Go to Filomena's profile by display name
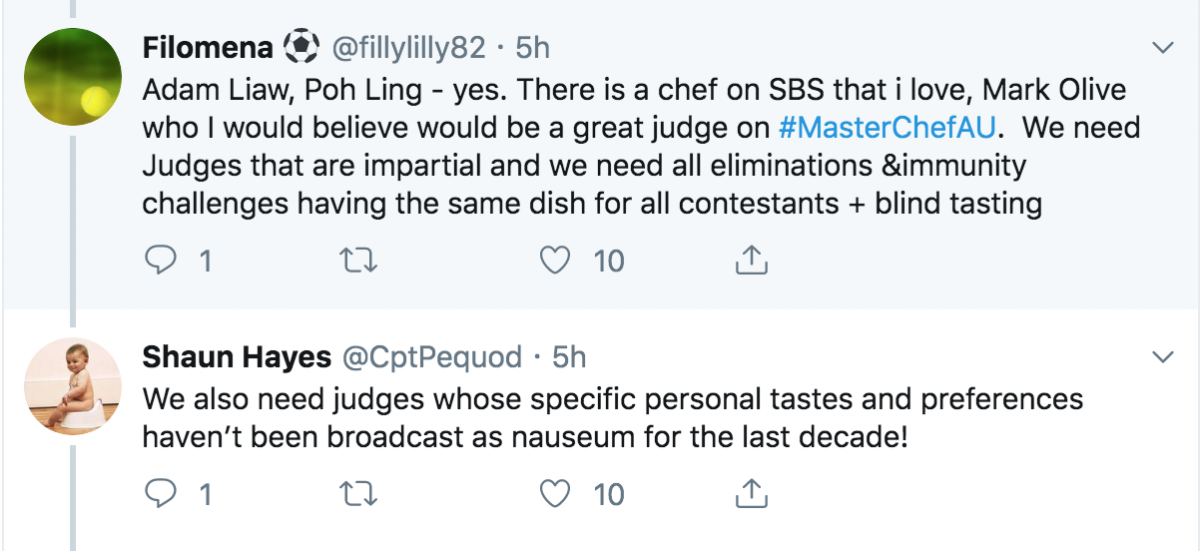 pyautogui.click(x=209, y=47)
